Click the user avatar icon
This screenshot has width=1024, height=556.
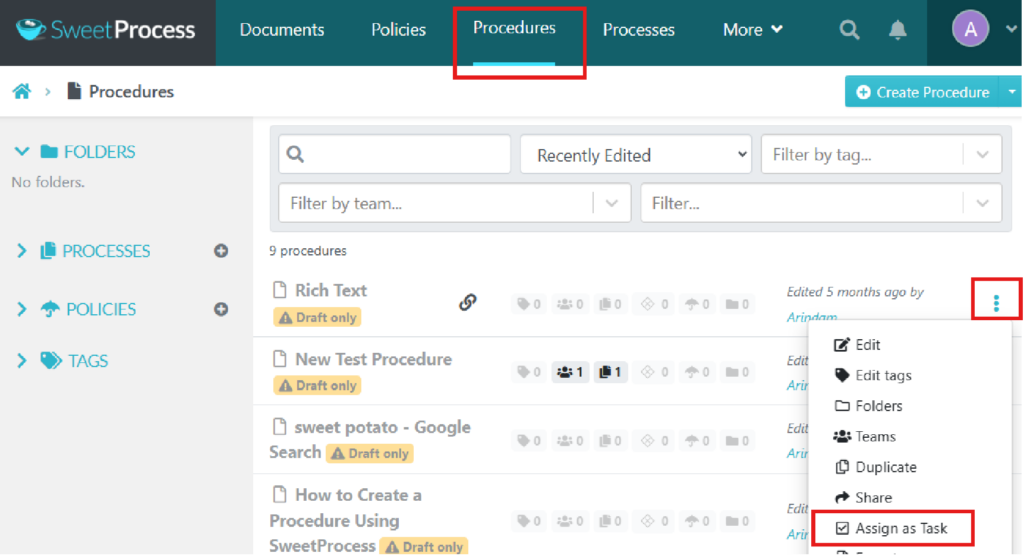[x=970, y=29]
